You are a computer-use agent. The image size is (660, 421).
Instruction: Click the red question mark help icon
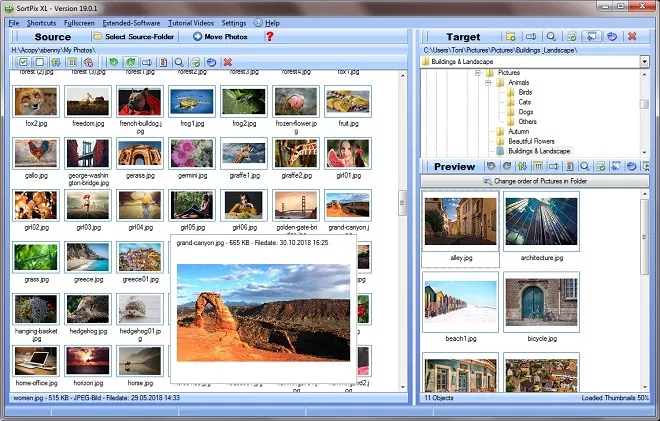(x=269, y=37)
